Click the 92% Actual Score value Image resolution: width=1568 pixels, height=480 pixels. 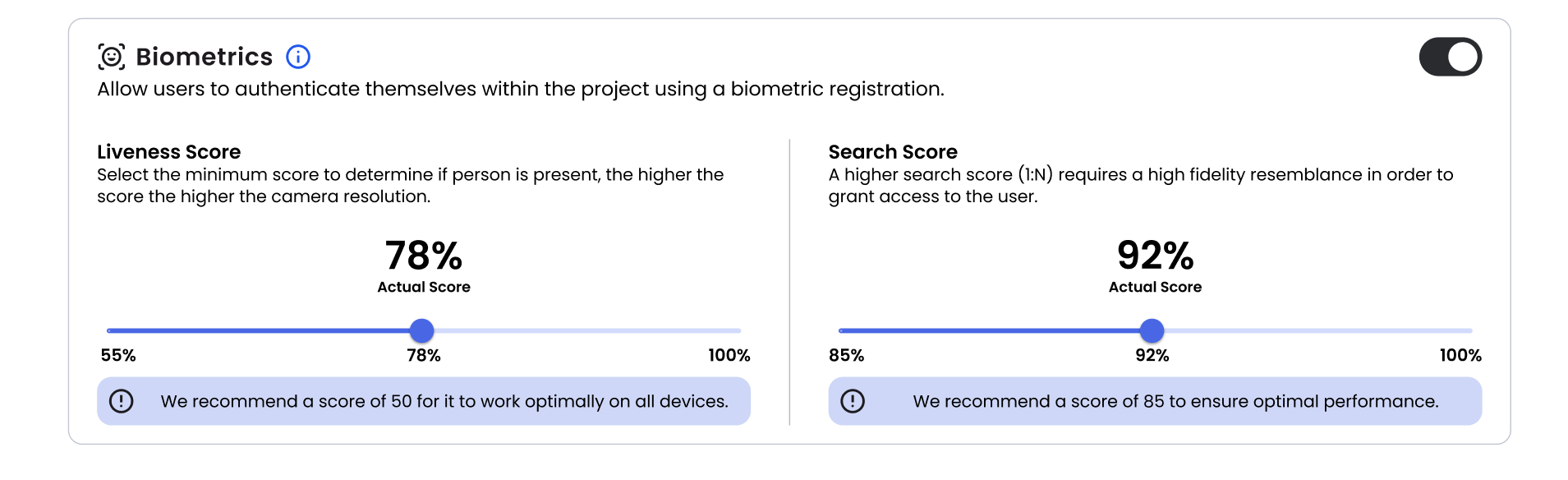click(1155, 256)
